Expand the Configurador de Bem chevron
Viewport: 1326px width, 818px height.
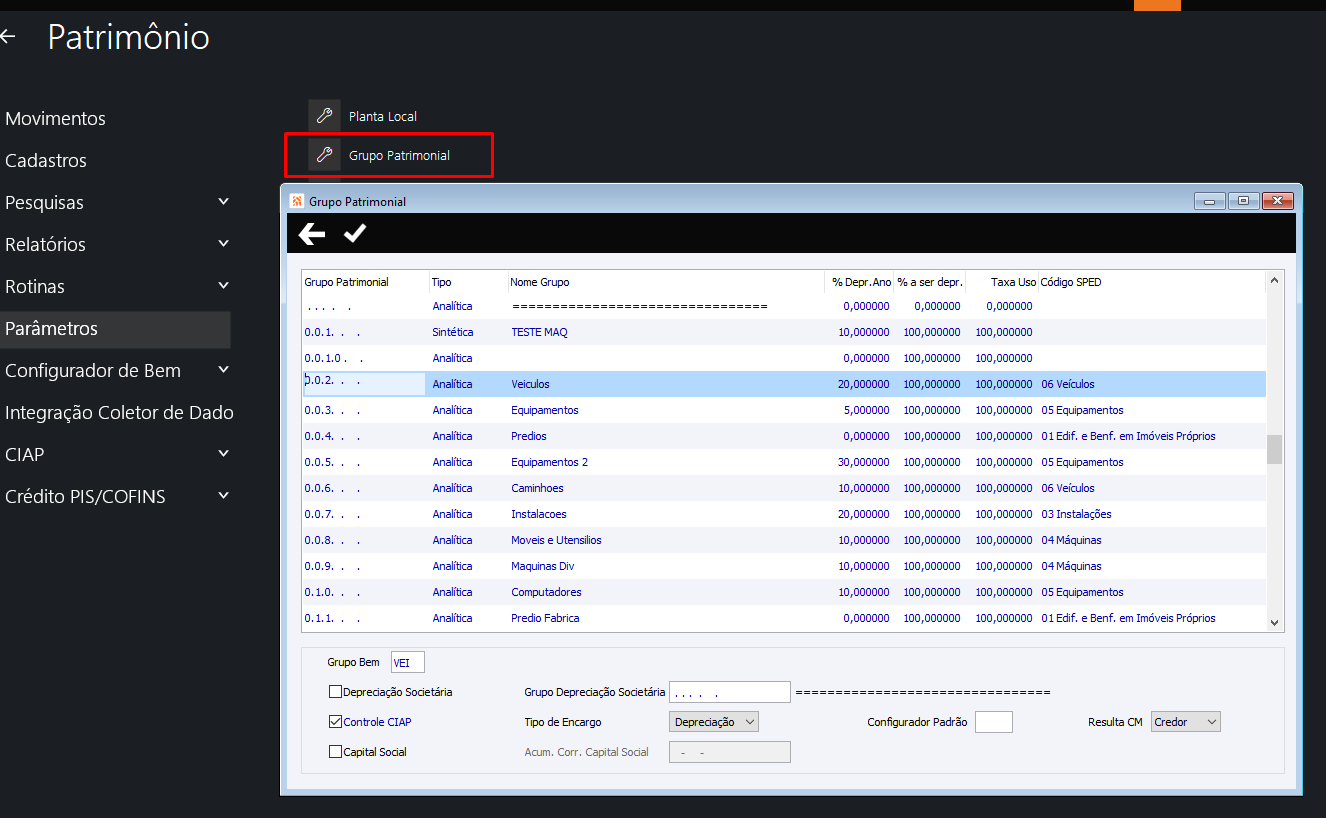click(x=223, y=370)
